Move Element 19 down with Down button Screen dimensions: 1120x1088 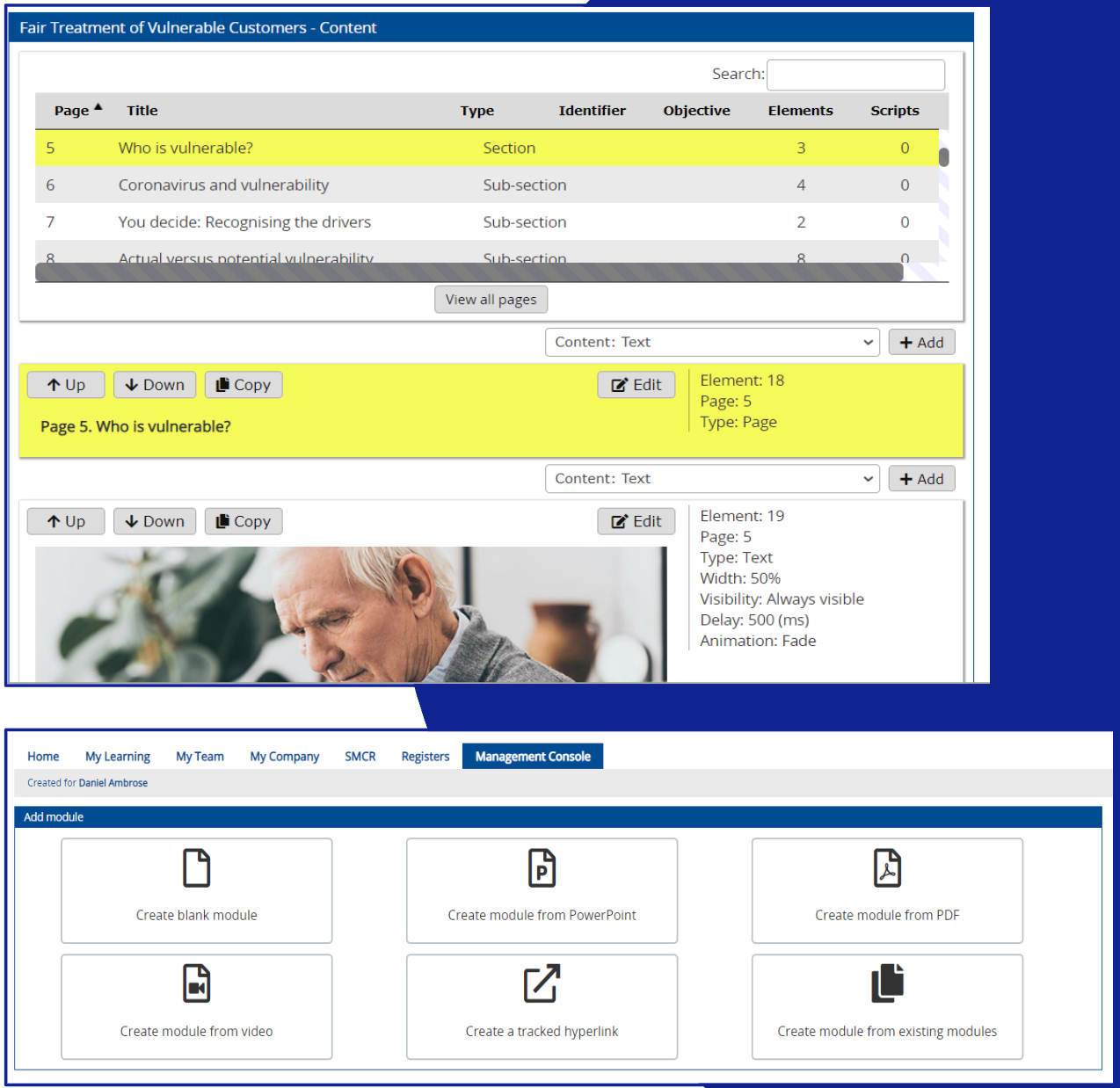click(155, 521)
